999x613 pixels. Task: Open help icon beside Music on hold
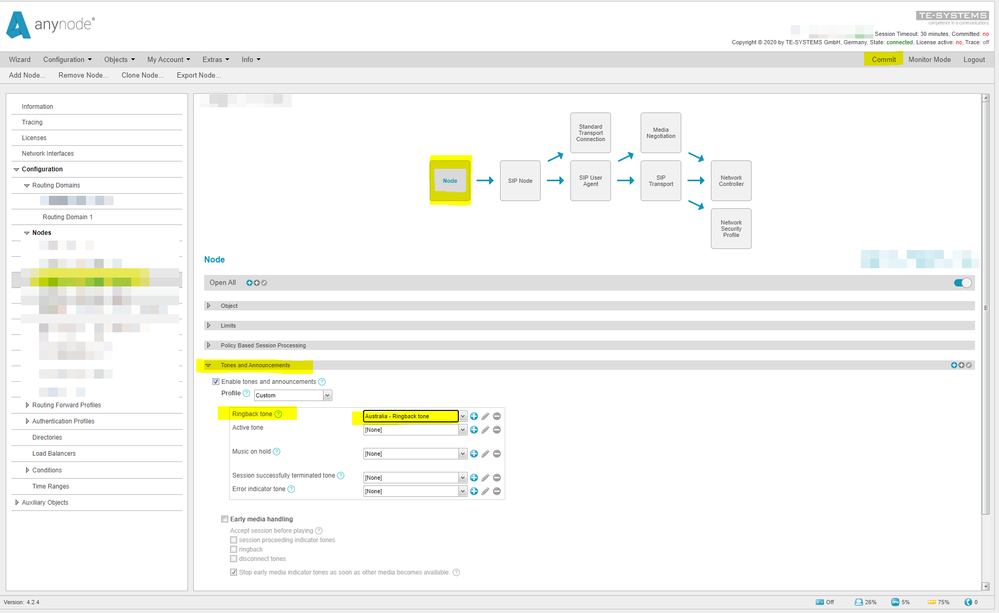[x=277, y=452]
